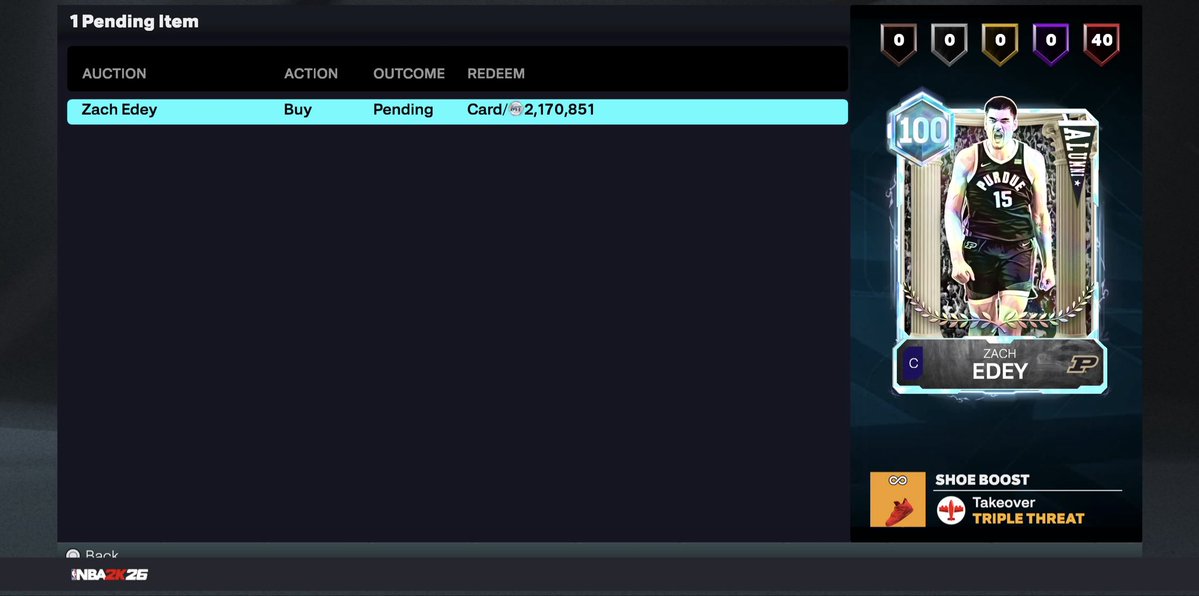
Task: Click the NBA 2K26 logo
Action: pos(109,575)
